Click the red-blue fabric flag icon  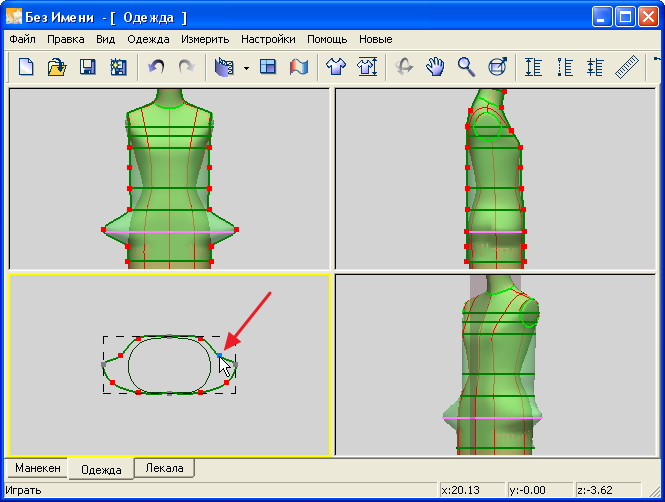coord(299,67)
